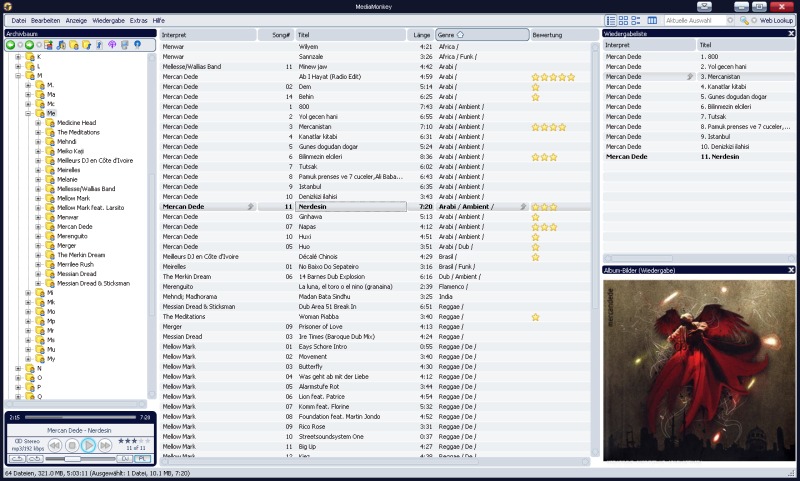
Task: Expand the N node in the tree
Action: click(18, 368)
